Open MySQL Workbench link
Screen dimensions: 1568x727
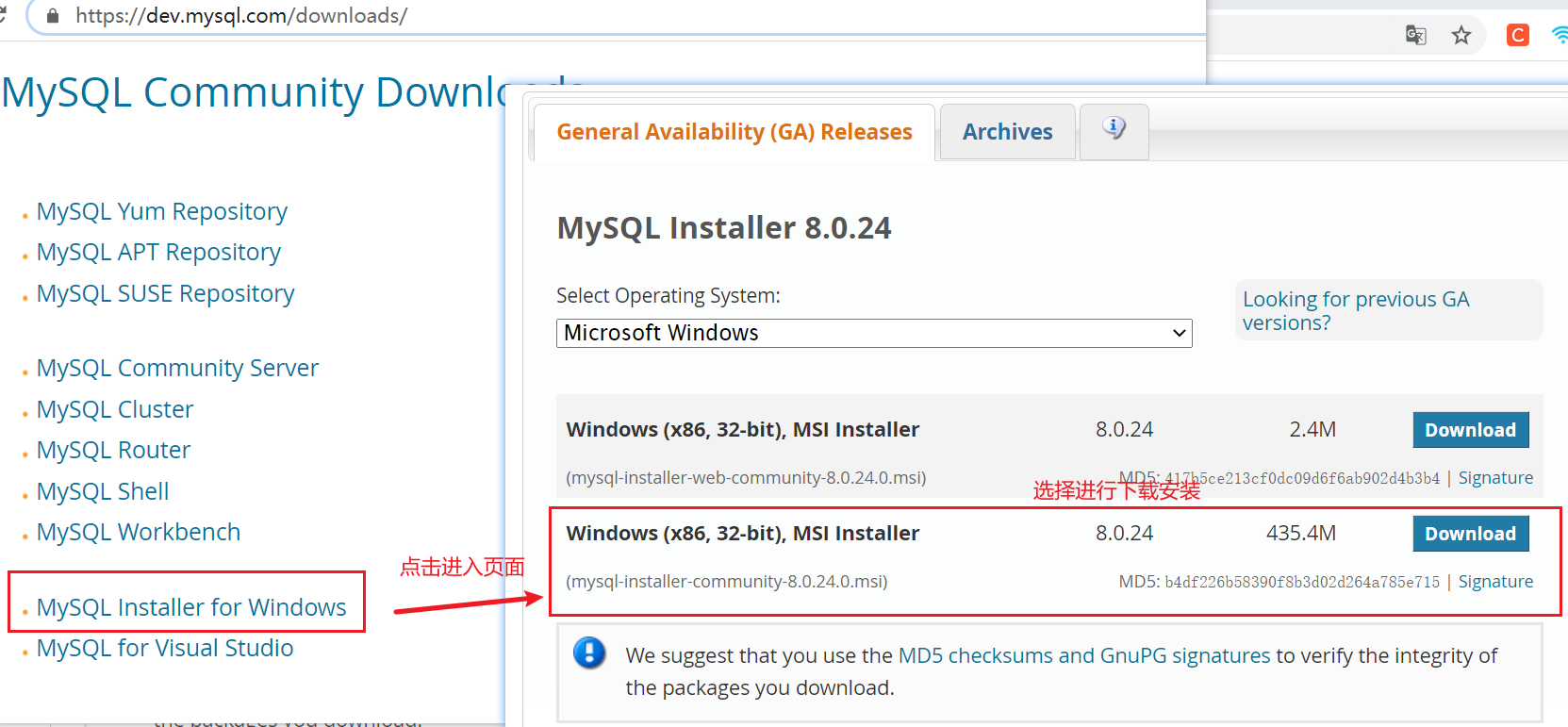click(139, 532)
